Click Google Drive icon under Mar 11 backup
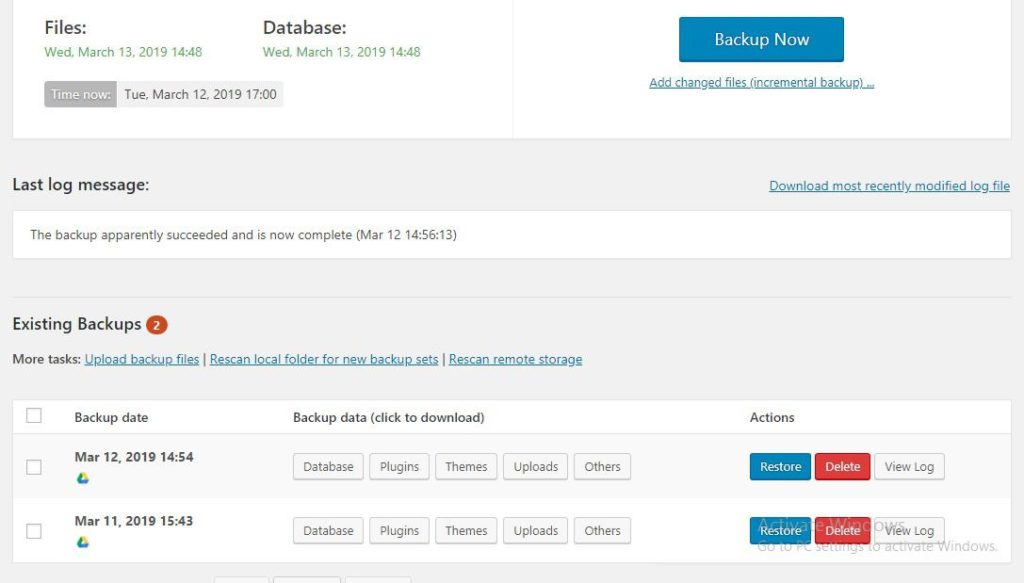The image size is (1024, 583). point(83,542)
